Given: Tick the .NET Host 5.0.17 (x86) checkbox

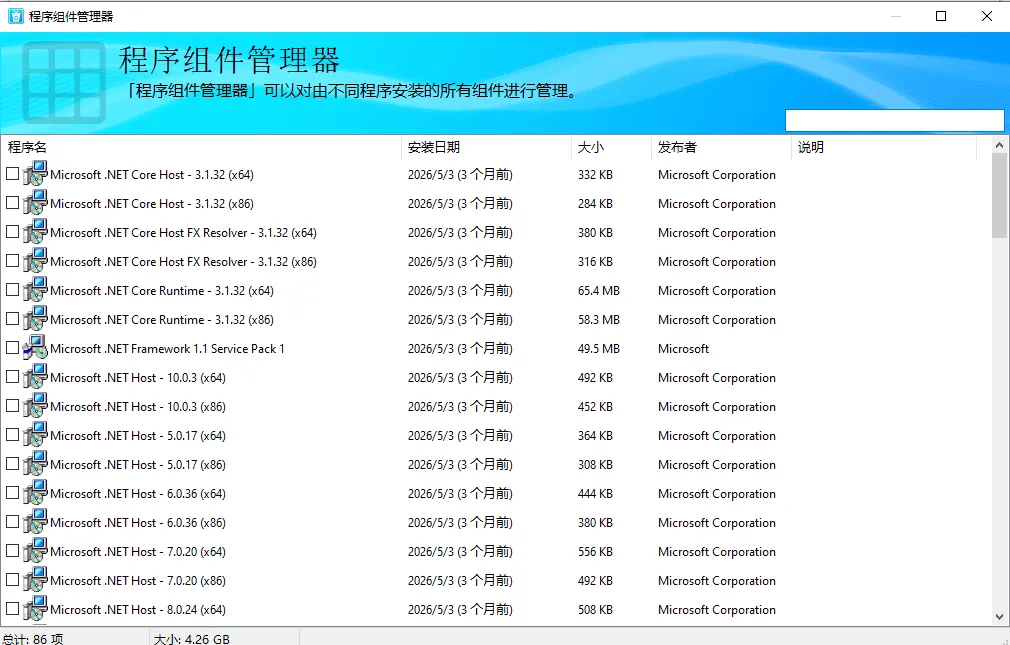Looking at the screenshot, I should 12,464.
